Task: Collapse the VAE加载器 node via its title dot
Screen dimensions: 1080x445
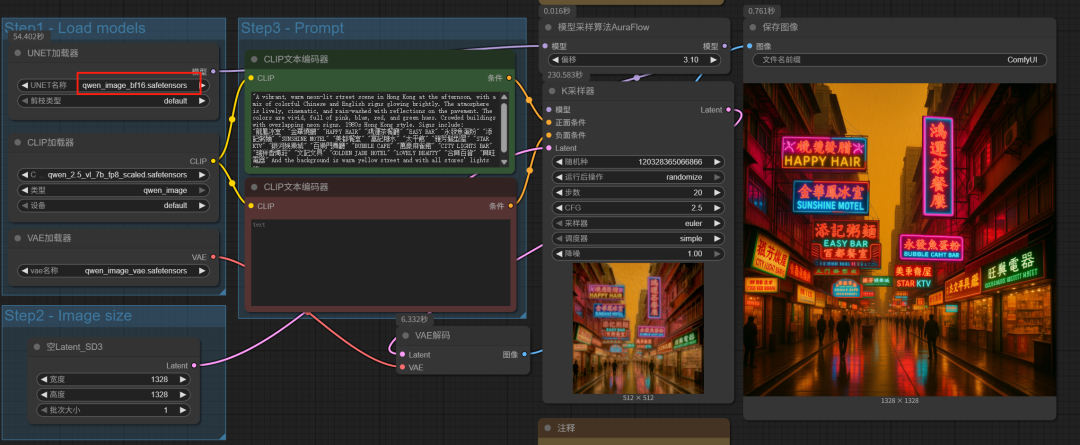Action: [x=19, y=238]
